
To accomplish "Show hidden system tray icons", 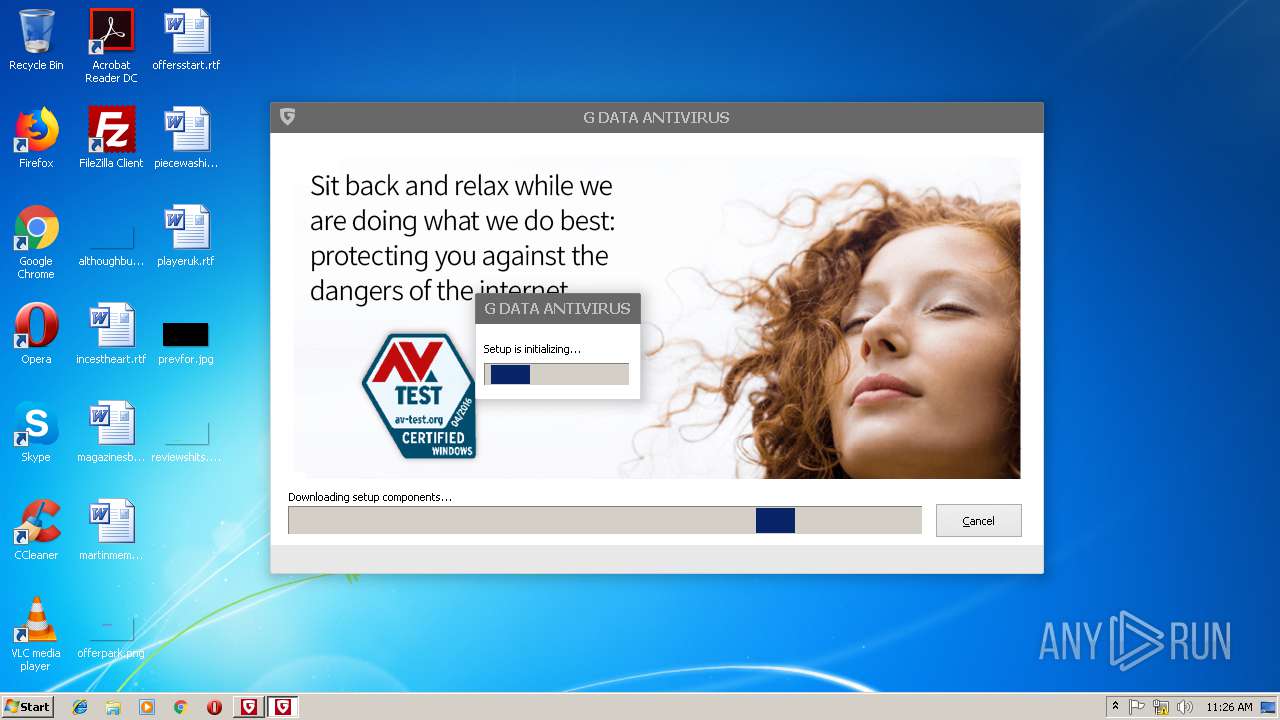I will point(1115,707).
